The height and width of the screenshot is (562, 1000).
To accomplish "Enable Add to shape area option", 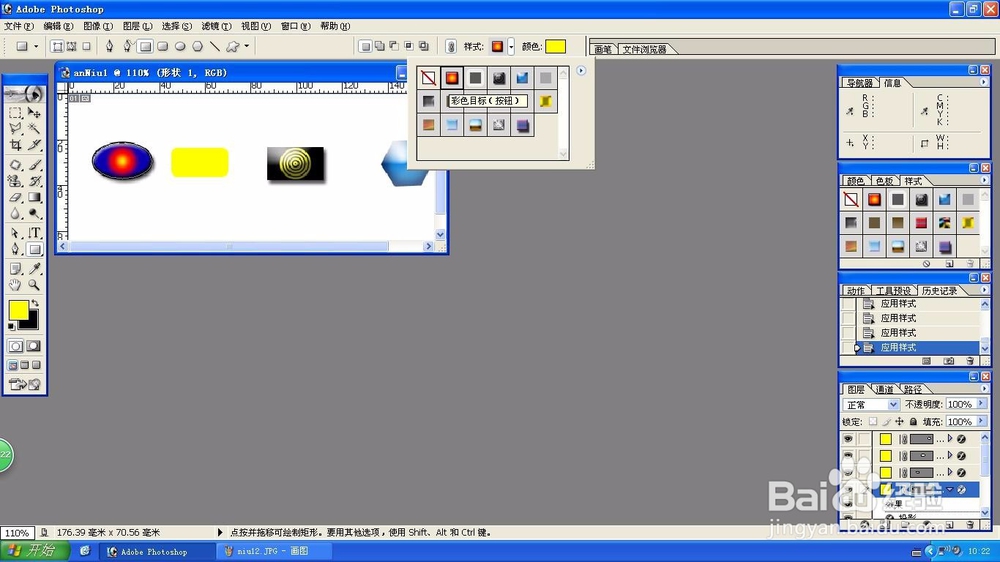I will click(x=379, y=46).
